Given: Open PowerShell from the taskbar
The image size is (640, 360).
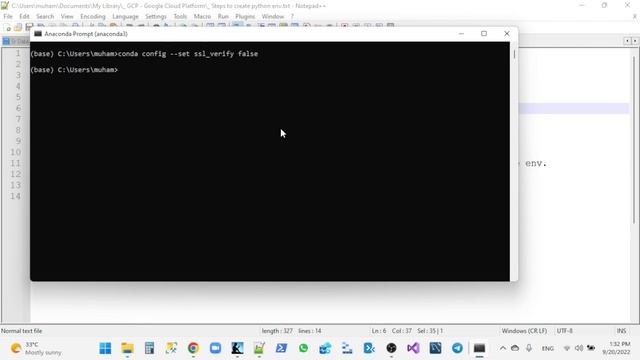Looking at the screenshot, I should (281, 348).
